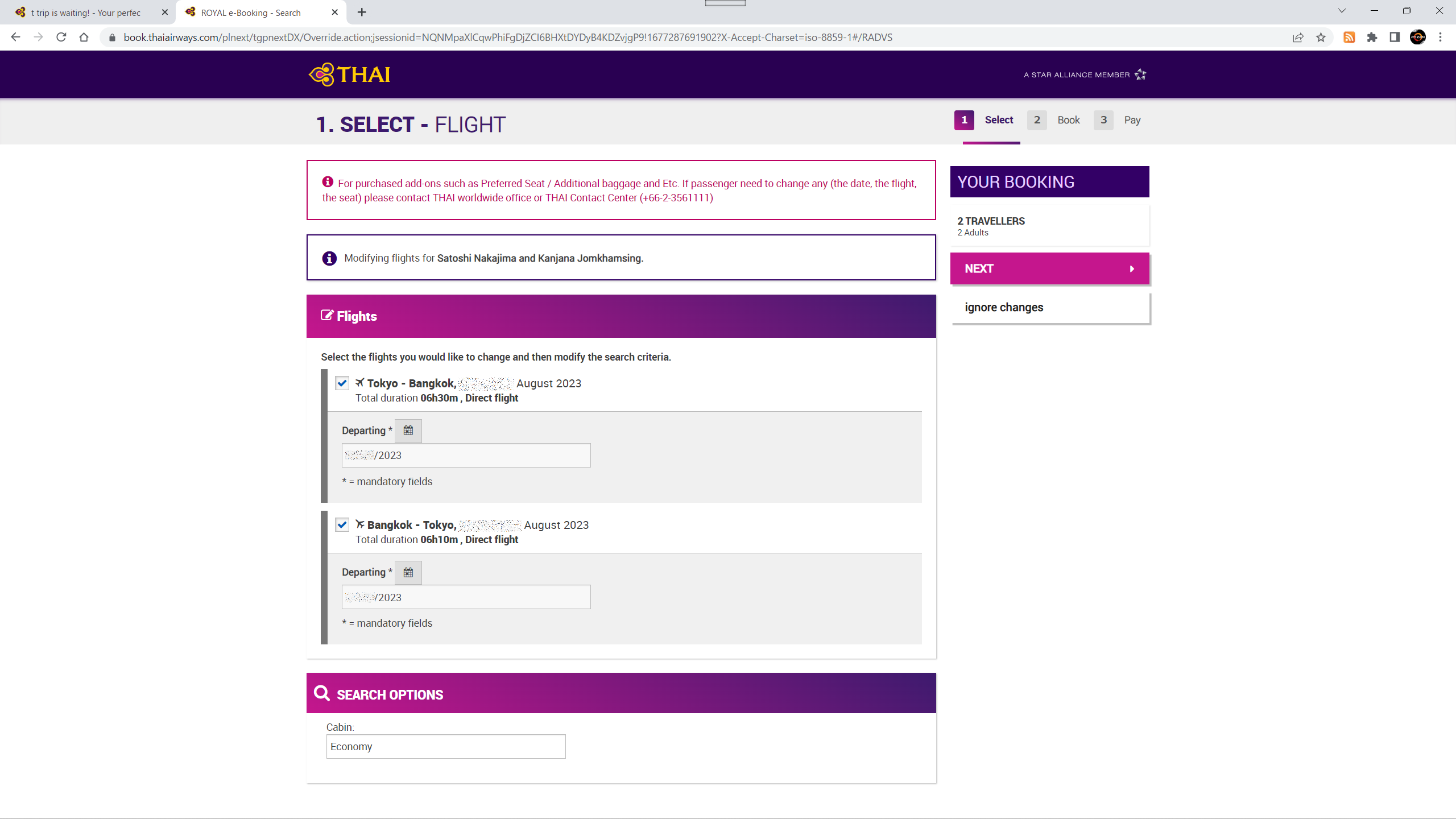This screenshot has width=1456, height=819.
Task: Close the 'trip is waiting' tab
Action: click(x=165, y=12)
